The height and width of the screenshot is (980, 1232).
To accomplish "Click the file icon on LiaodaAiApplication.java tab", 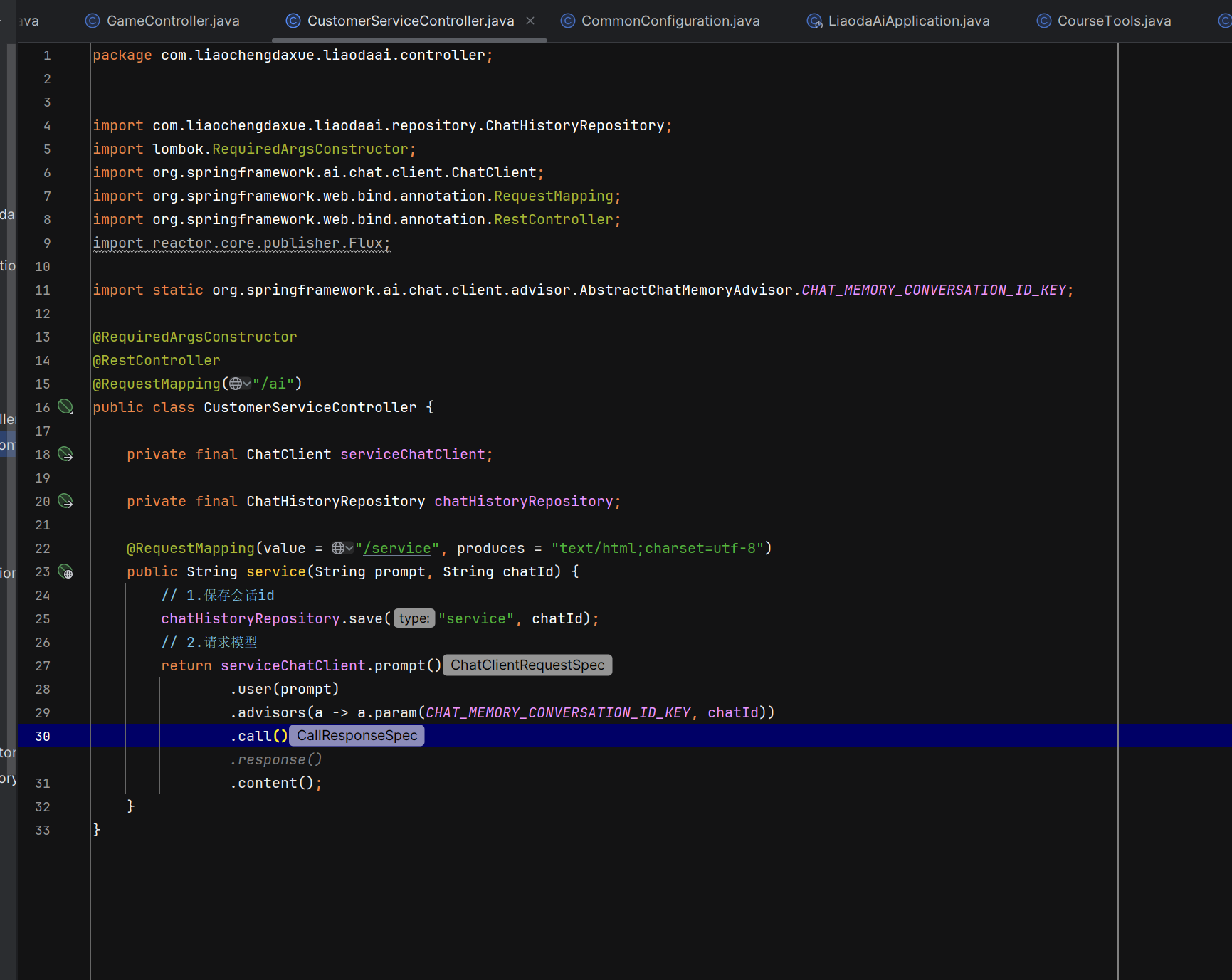I will tap(814, 21).
